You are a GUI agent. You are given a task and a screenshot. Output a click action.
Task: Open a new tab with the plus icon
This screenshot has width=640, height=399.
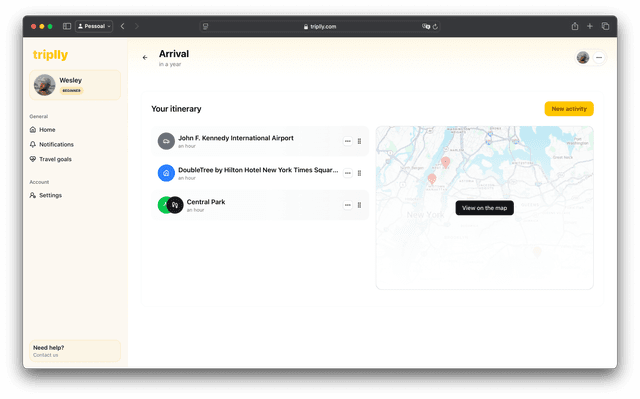point(590,26)
